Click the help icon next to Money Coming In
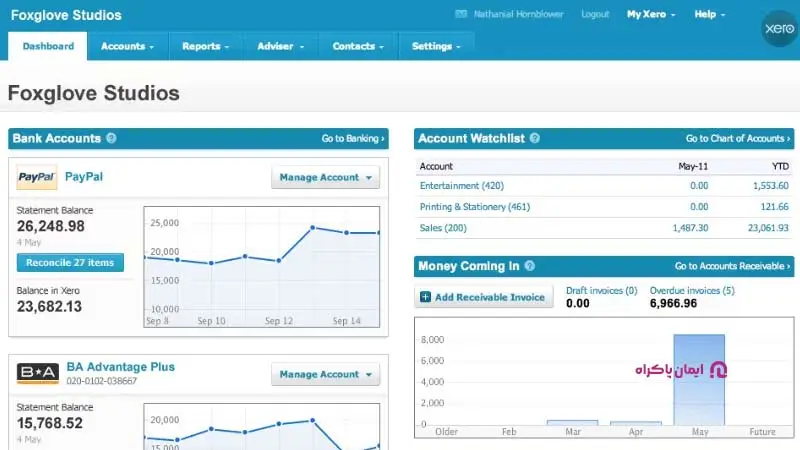 [x=530, y=266]
